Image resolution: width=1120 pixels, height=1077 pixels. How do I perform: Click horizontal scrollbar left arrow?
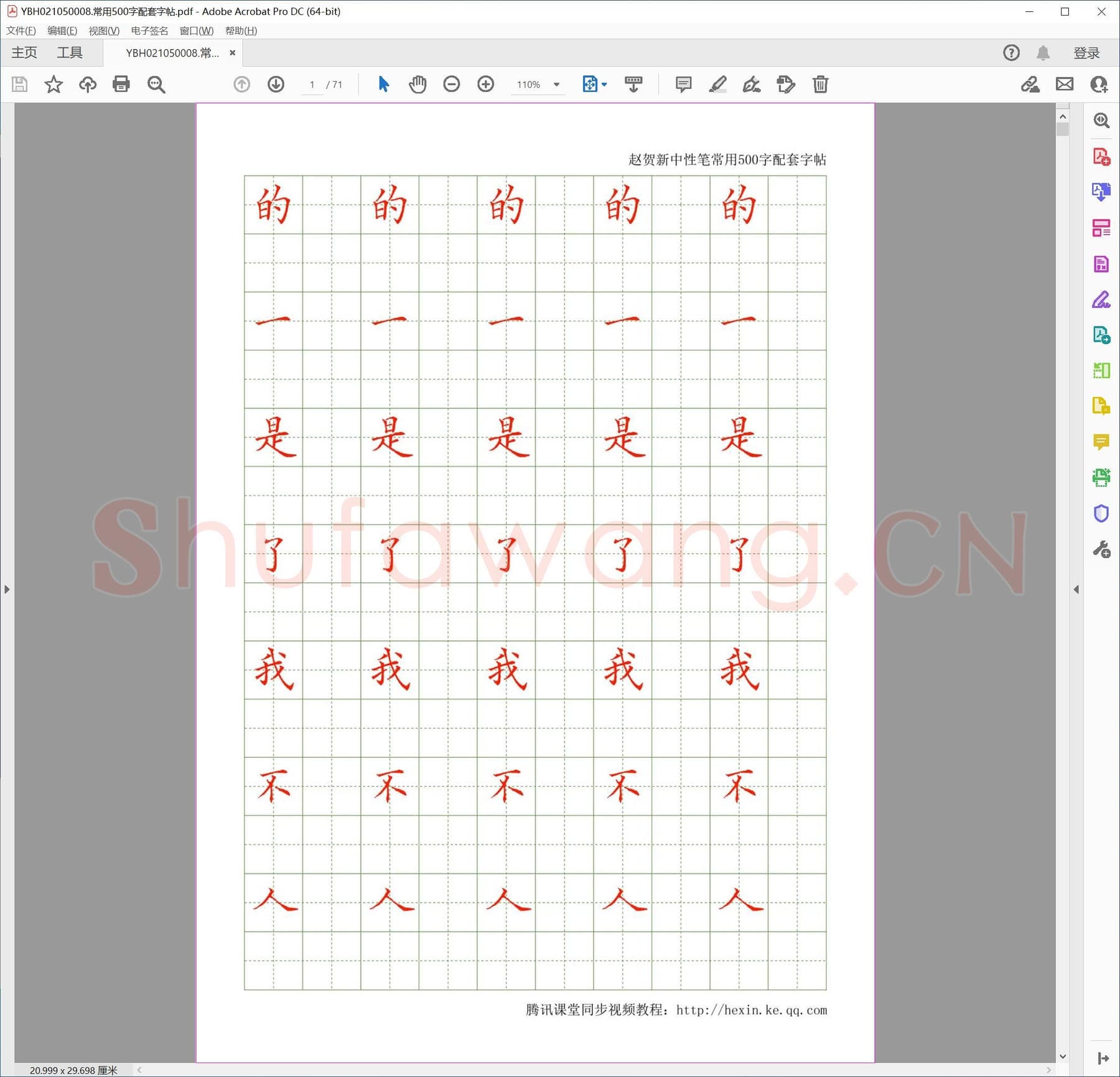click(139, 1070)
